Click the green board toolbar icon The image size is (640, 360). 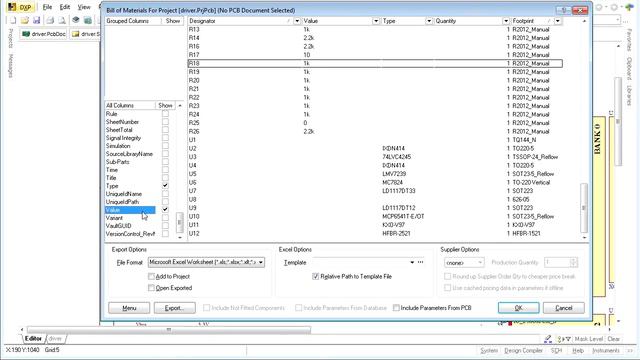coord(87,20)
